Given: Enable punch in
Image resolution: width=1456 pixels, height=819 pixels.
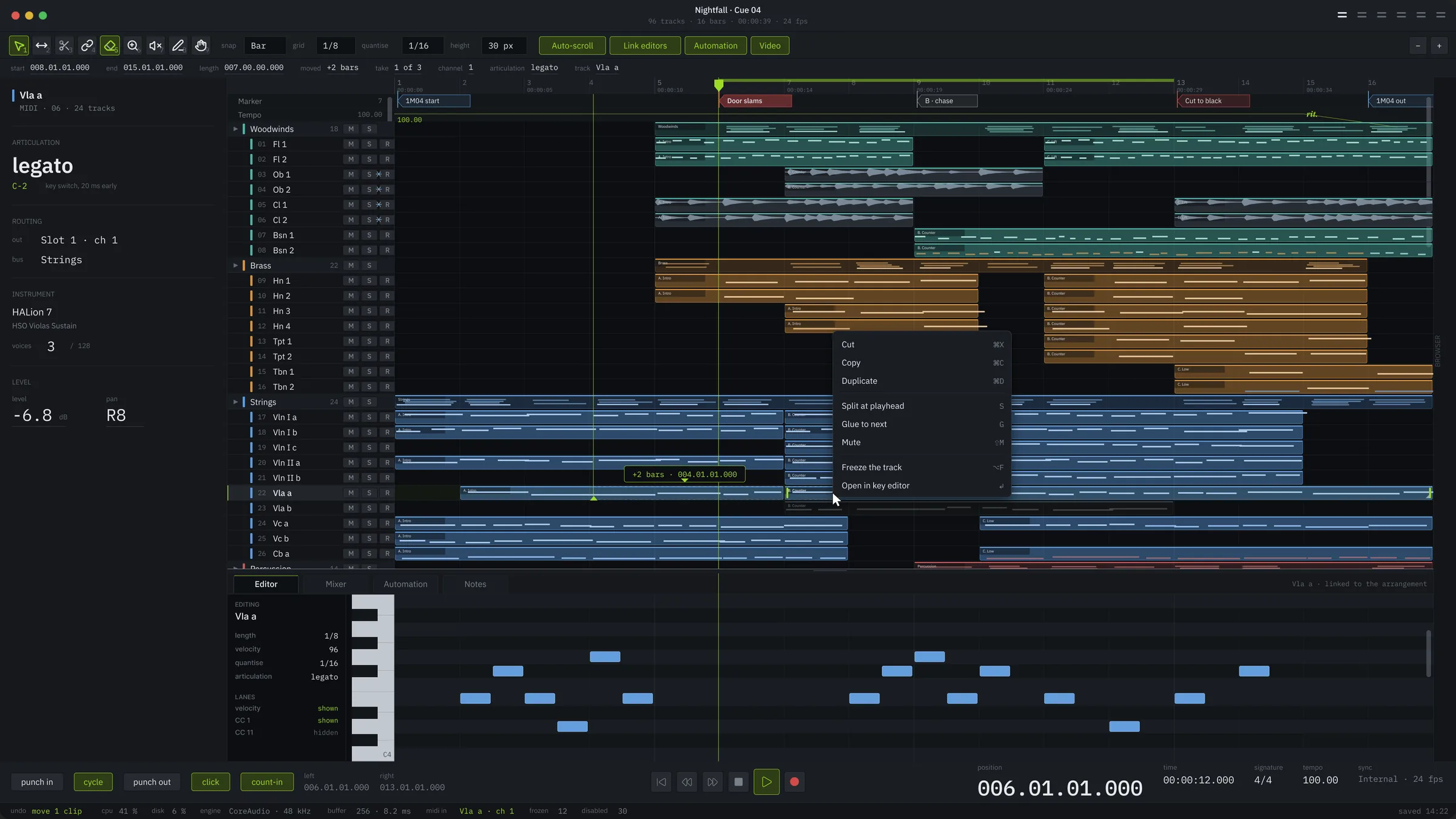Looking at the screenshot, I should (x=37, y=782).
